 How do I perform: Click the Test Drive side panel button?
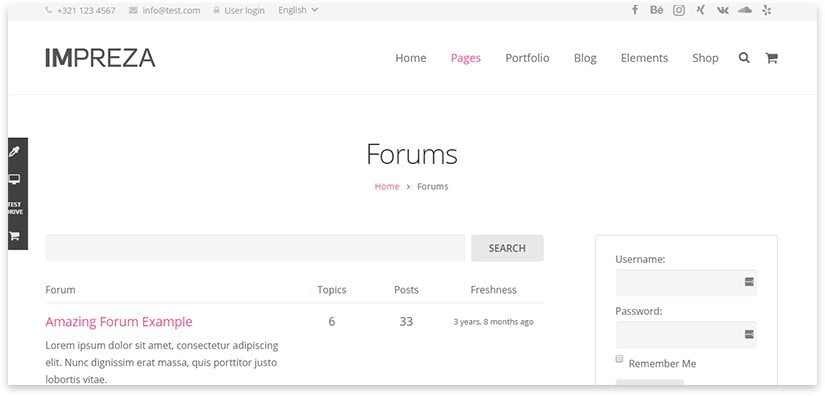pos(15,208)
